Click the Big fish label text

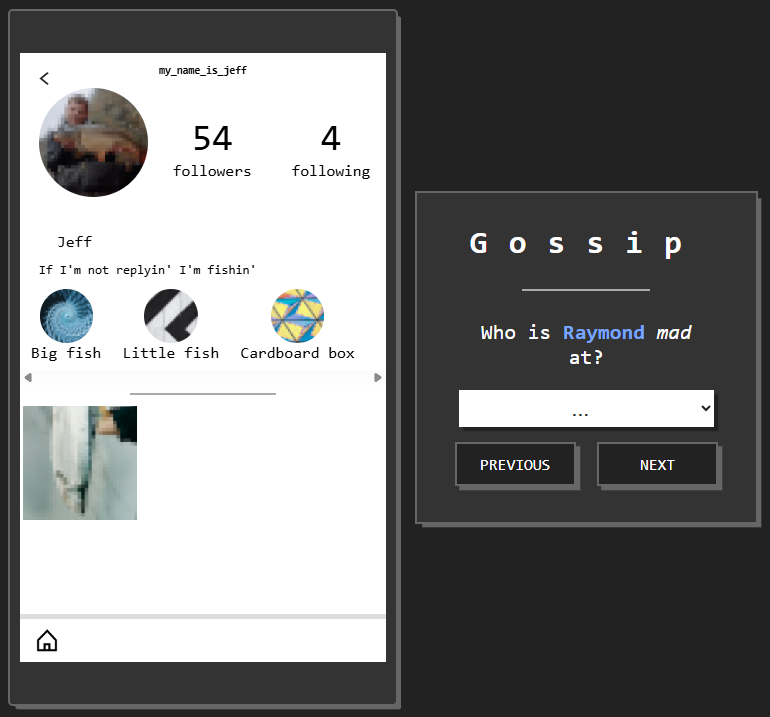point(66,353)
